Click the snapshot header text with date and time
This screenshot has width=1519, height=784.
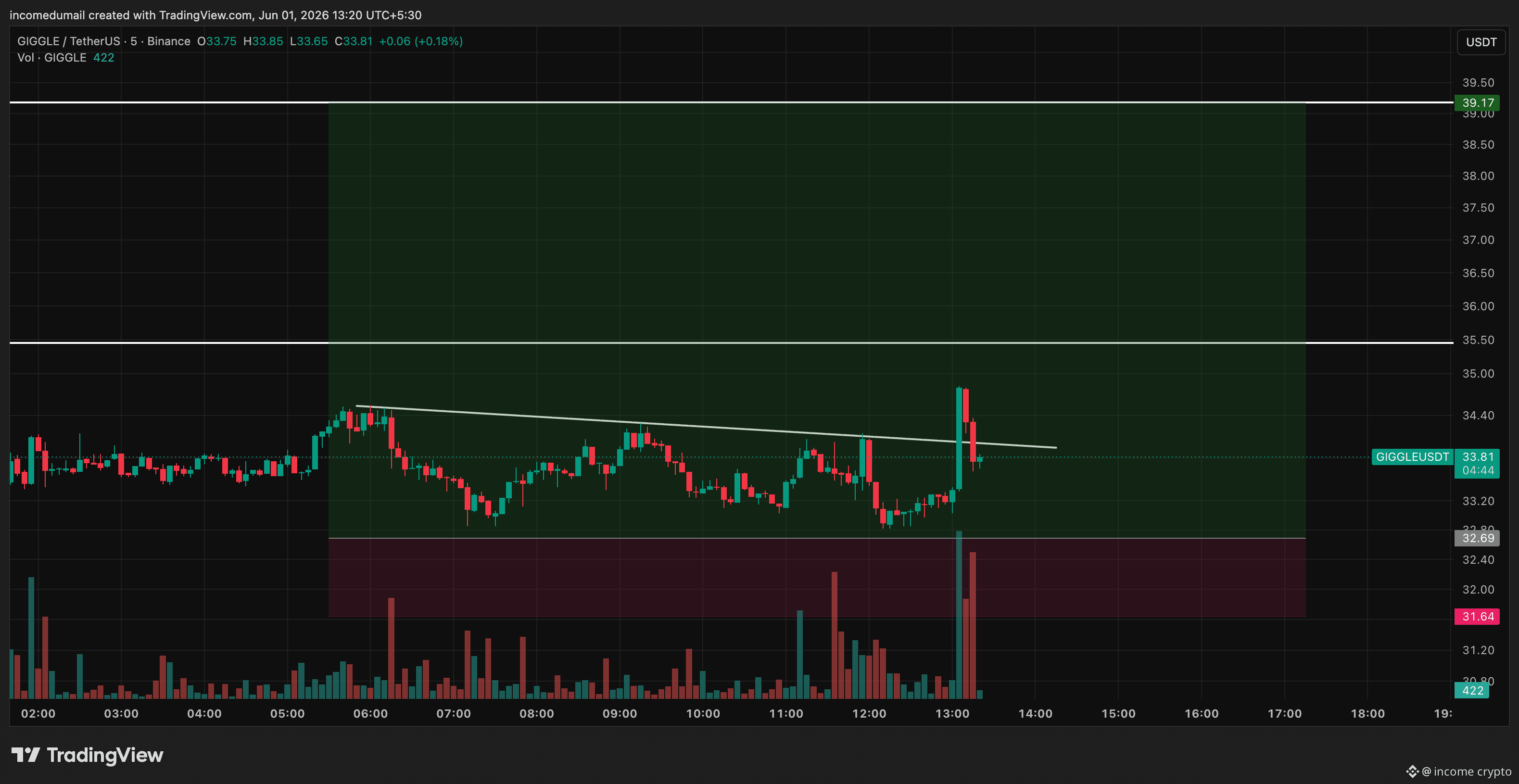[x=215, y=15]
